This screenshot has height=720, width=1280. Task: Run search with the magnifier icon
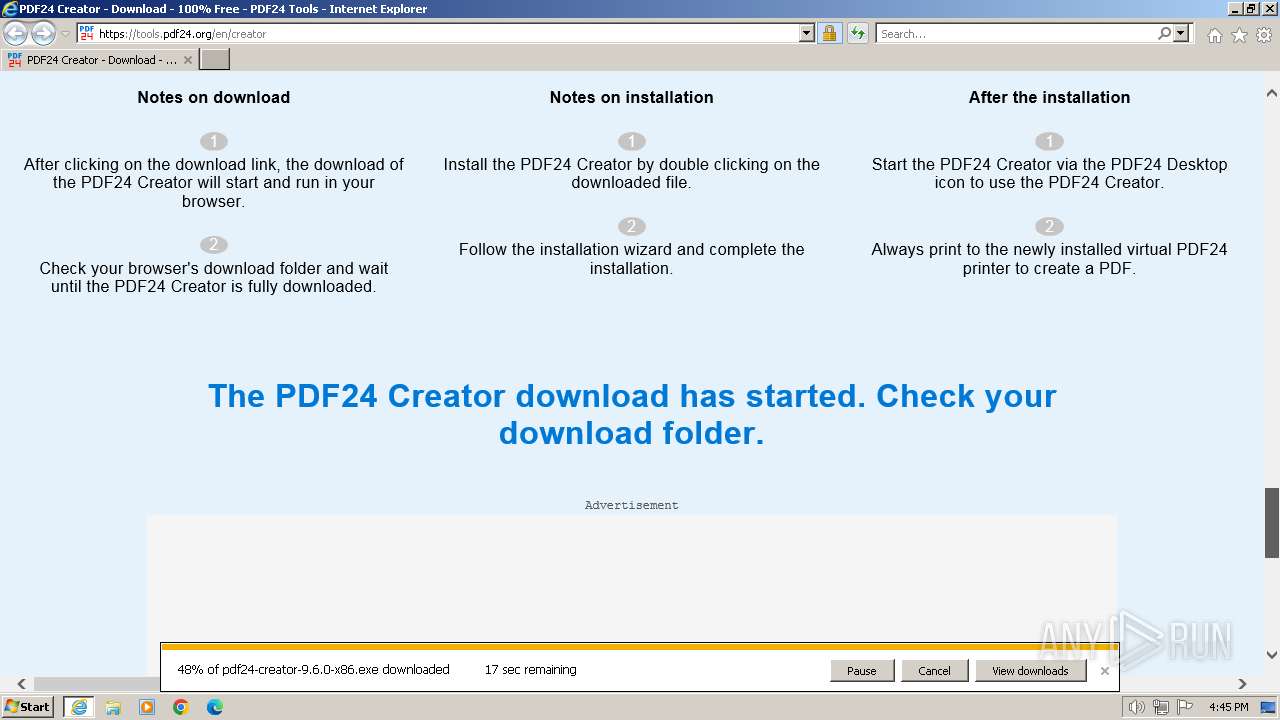point(1164,33)
